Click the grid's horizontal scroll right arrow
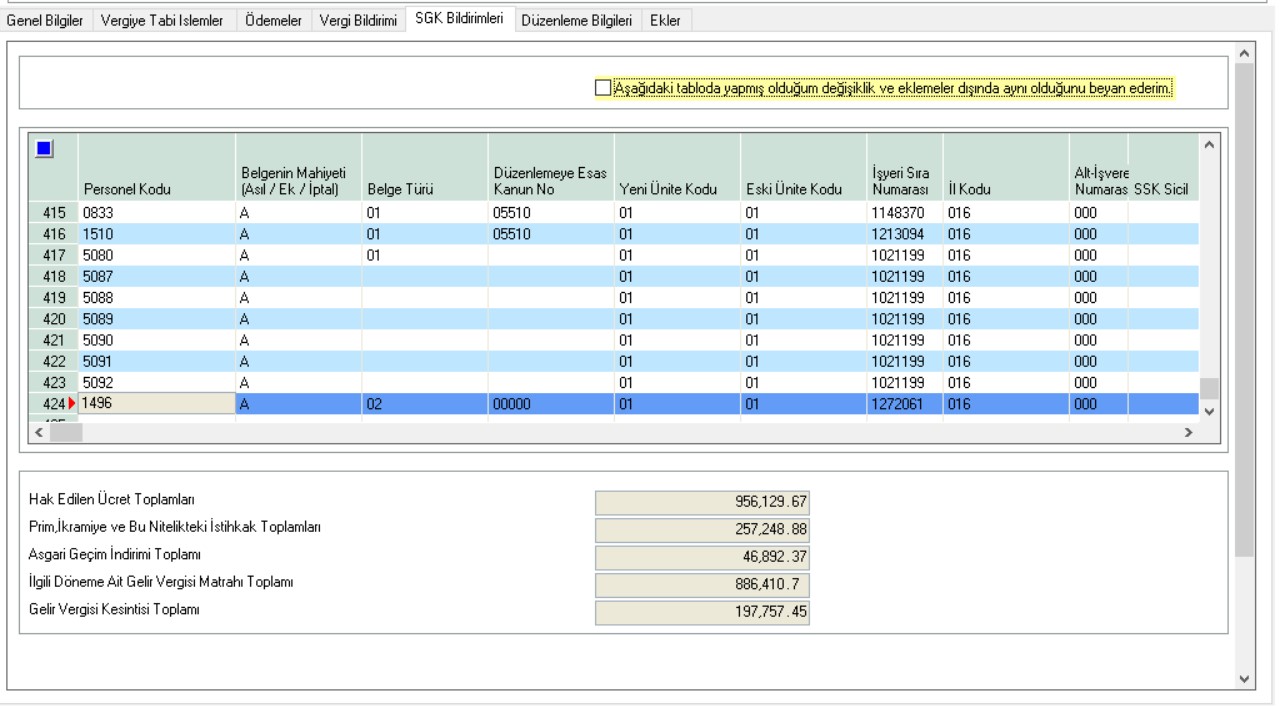This screenshot has height=708, width=1284. click(1188, 433)
